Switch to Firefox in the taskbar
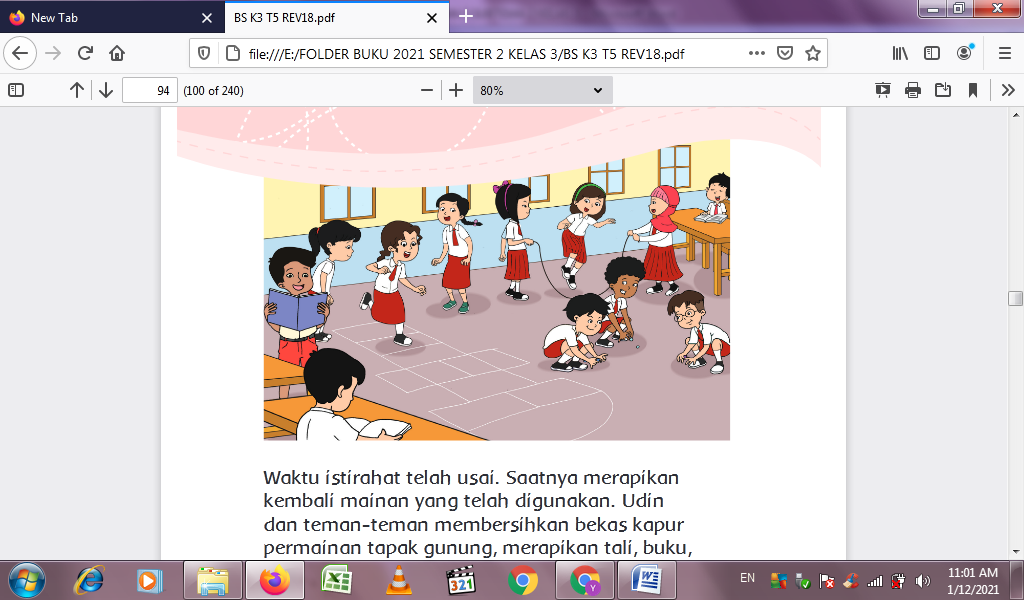Screen dimensions: 1024x600 [x=274, y=580]
